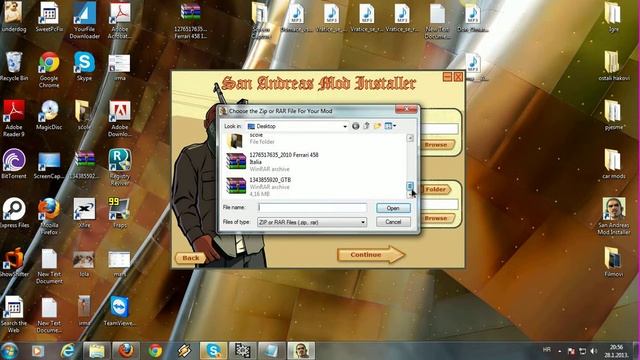The height and width of the screenshot is (360, 640).
Task: Open the Mozilla Firefox desktop shortcut
Action: click(49, 217)
